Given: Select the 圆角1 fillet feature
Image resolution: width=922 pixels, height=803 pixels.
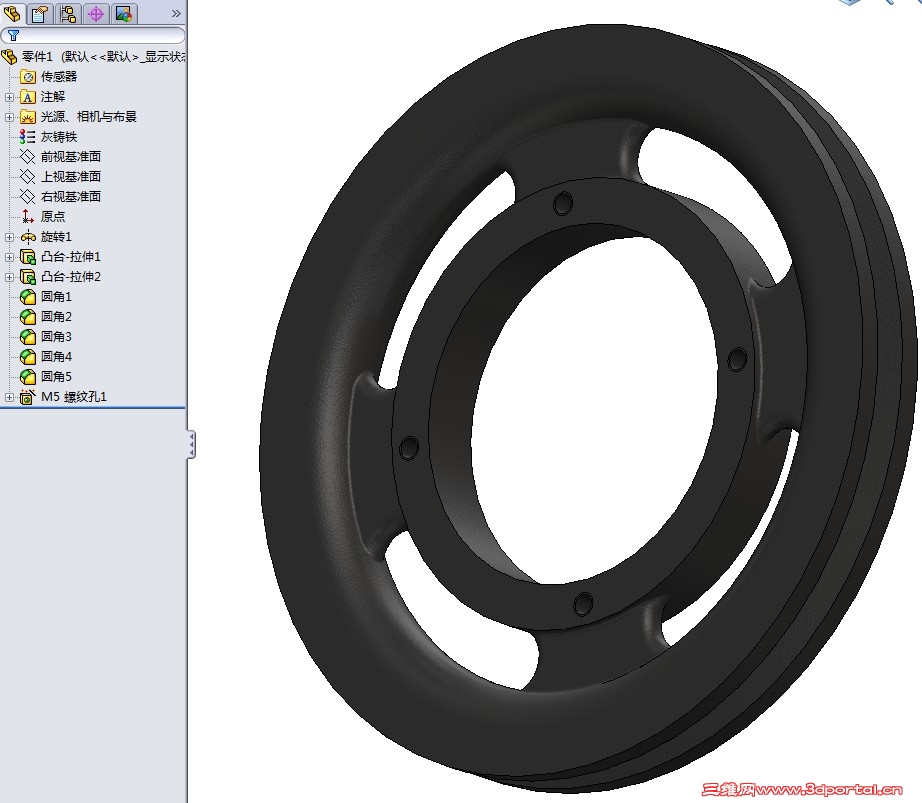Looking at the screenshot, I should pyautogui.click(x=56, y=297).
